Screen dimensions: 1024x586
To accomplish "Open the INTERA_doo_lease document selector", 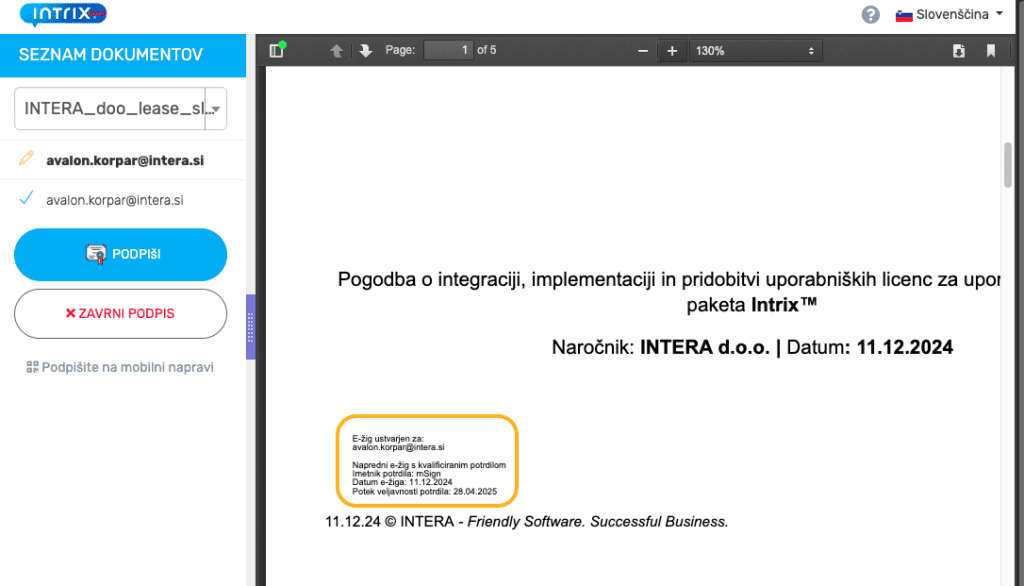I will 120,108.
